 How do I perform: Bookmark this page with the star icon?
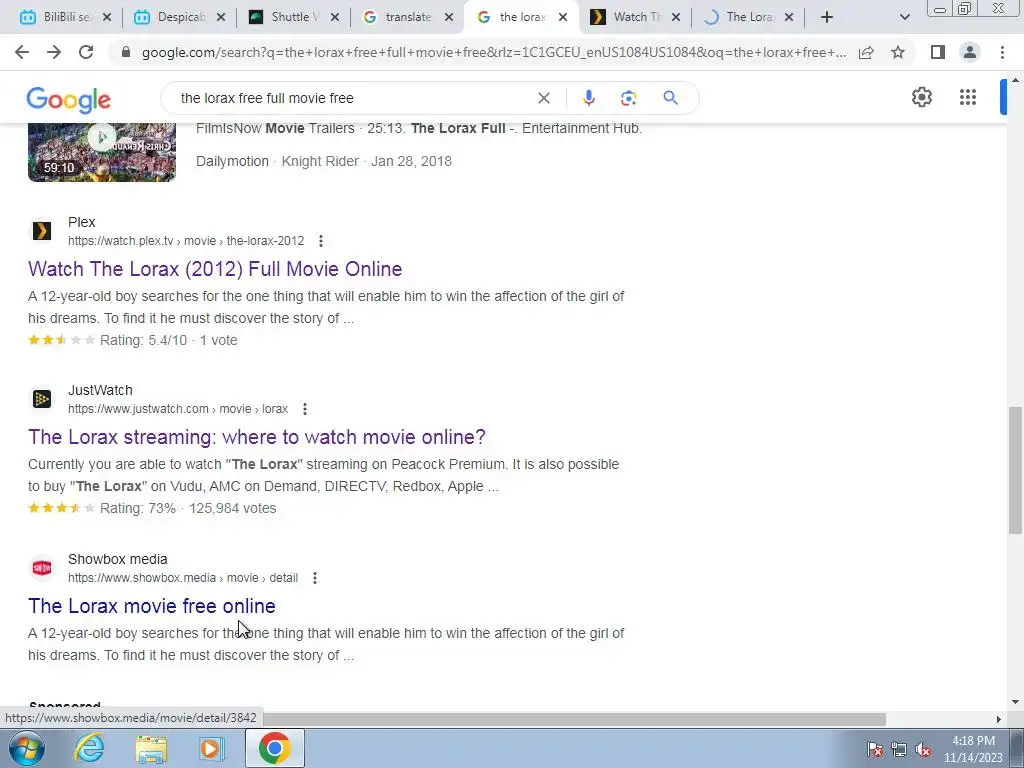898,52
